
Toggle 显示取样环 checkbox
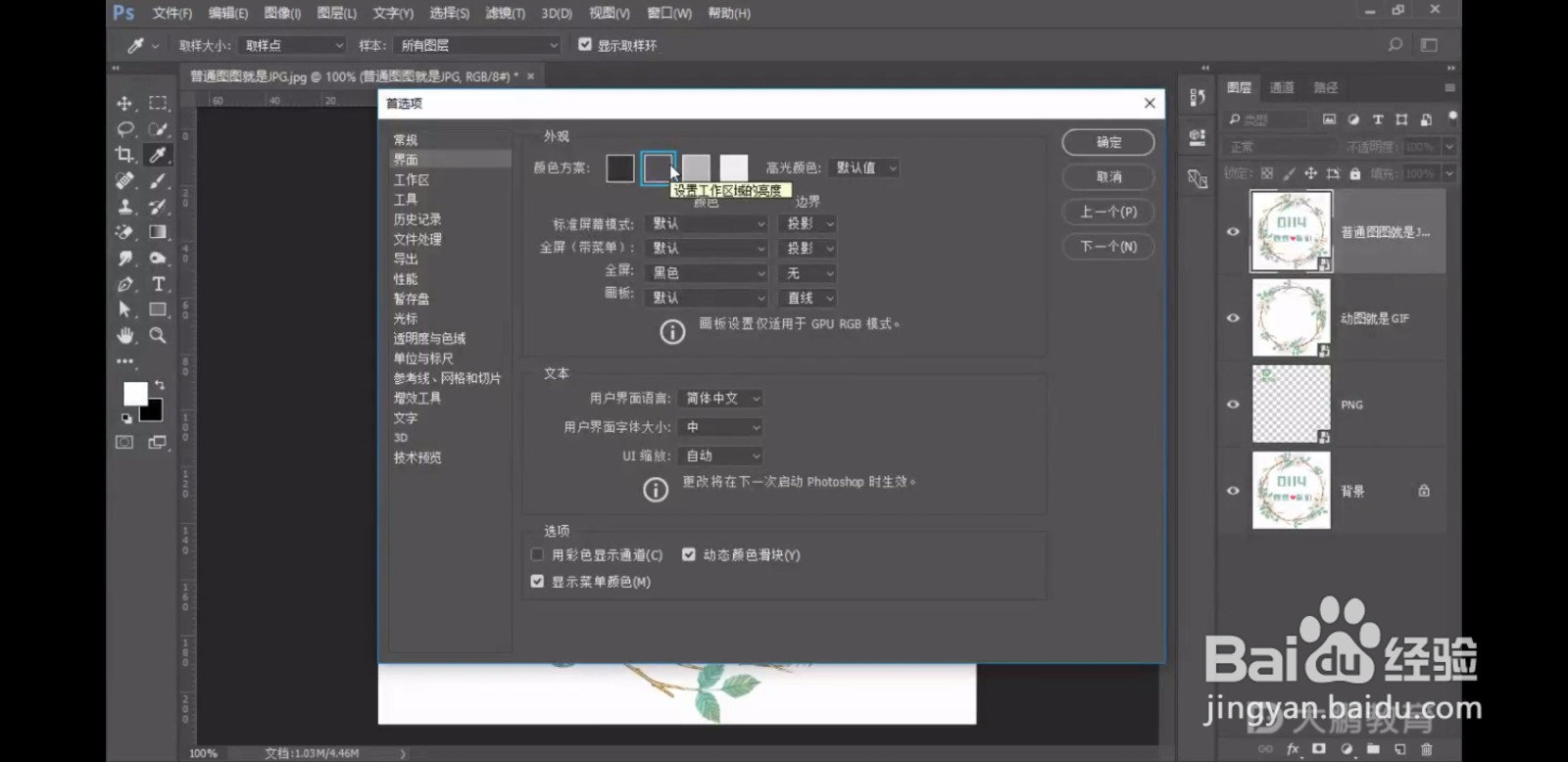pos(585,45)
